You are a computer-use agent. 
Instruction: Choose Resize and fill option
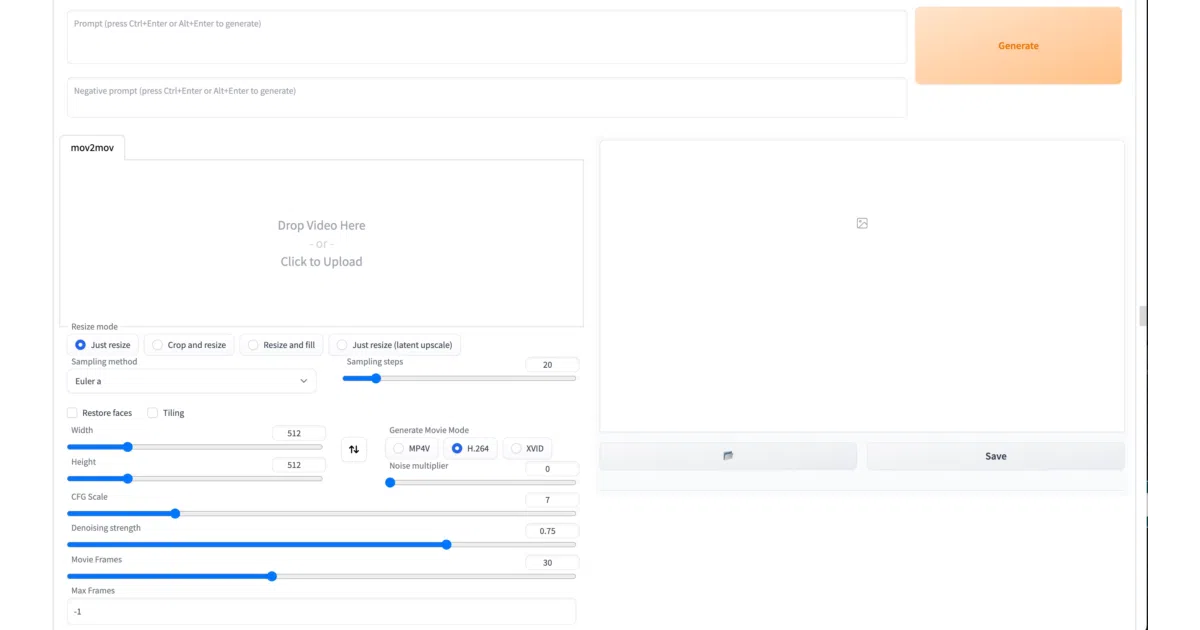click(281, 345)
